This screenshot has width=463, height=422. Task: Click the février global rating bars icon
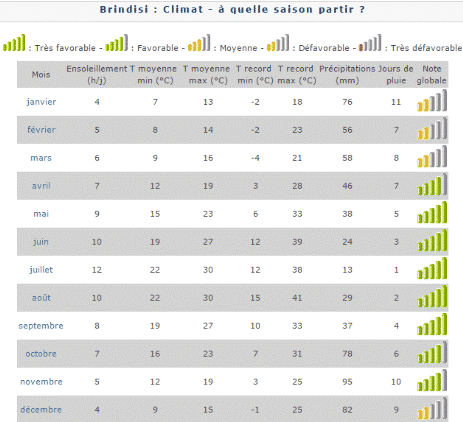pos(432,128)
